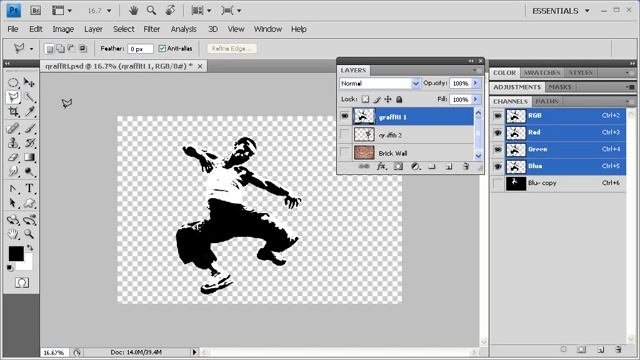Screen dimensions: 640x360
Task: Select the Type tool
Action: click(x=29, y=189)
